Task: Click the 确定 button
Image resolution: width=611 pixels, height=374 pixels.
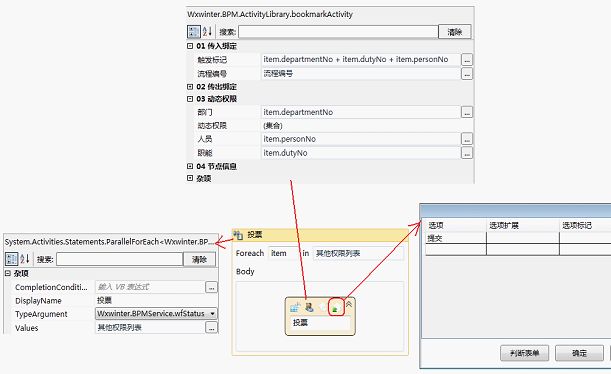Action: (579, 353)
